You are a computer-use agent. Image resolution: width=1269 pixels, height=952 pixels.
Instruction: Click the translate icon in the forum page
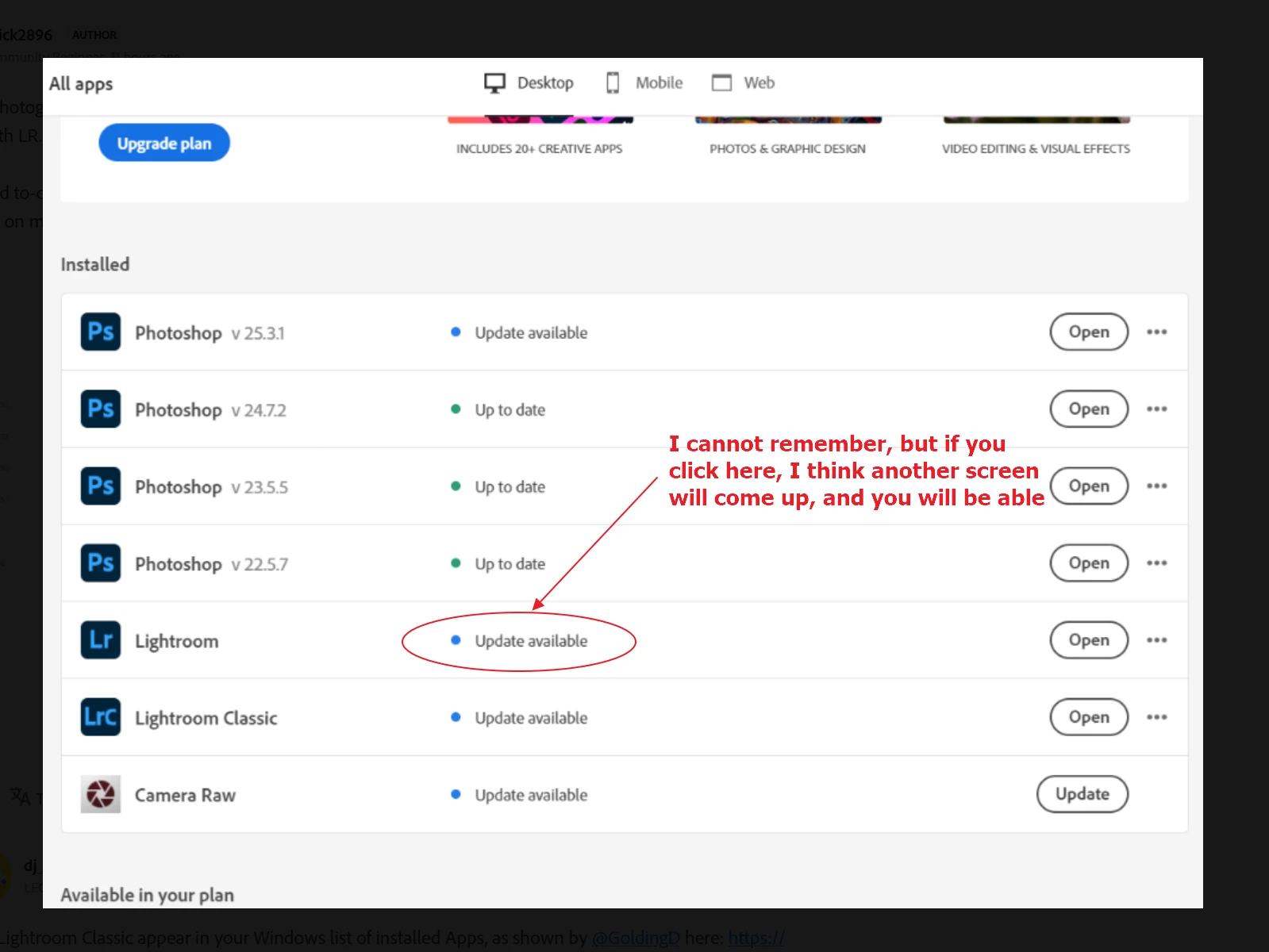point(20,796)
